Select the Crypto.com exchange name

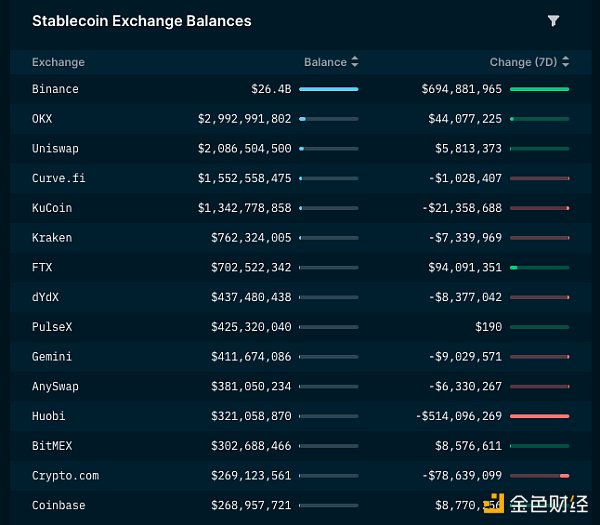pos(65,476)
